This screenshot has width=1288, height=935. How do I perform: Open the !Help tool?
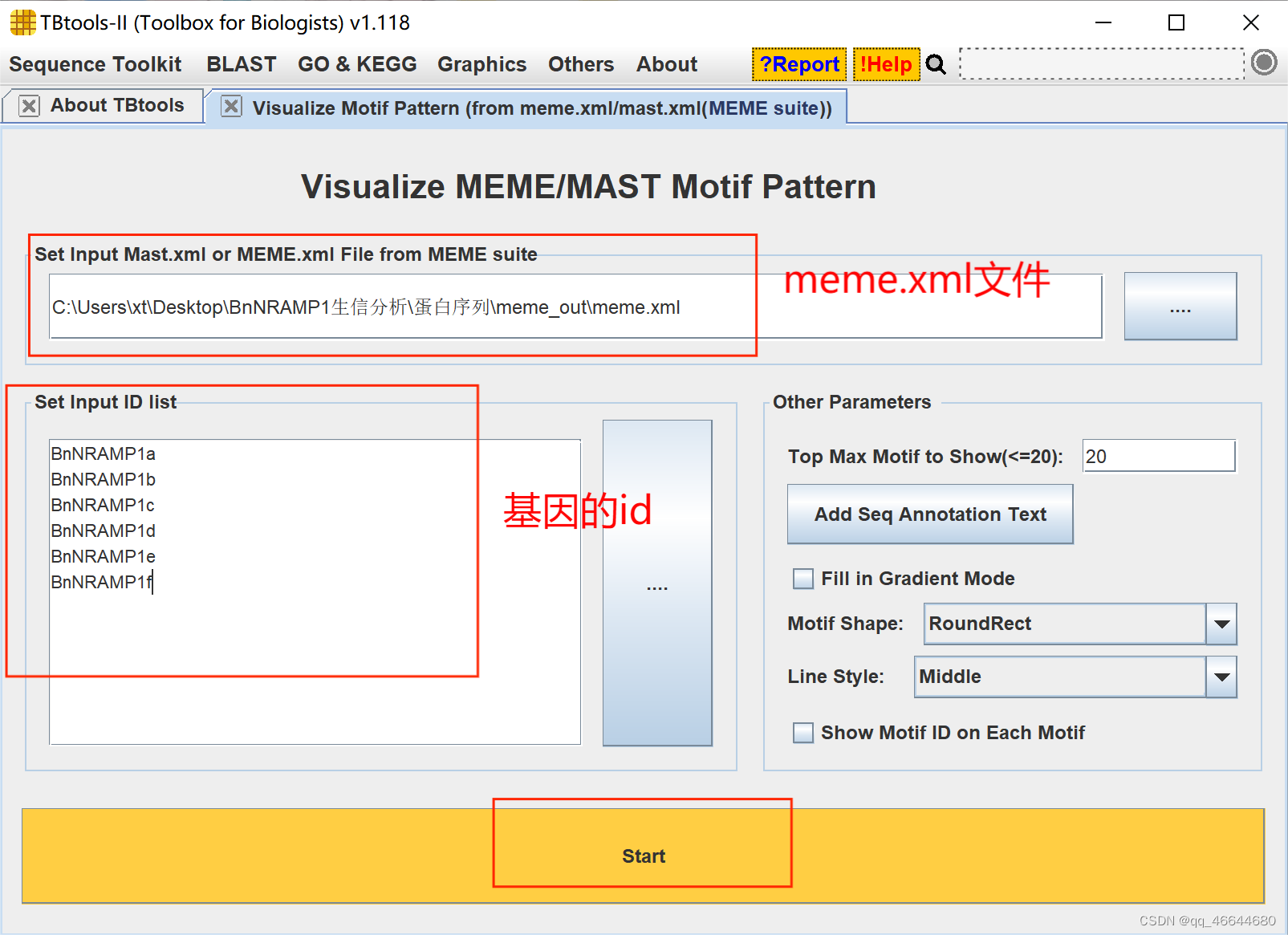point(886,64)
